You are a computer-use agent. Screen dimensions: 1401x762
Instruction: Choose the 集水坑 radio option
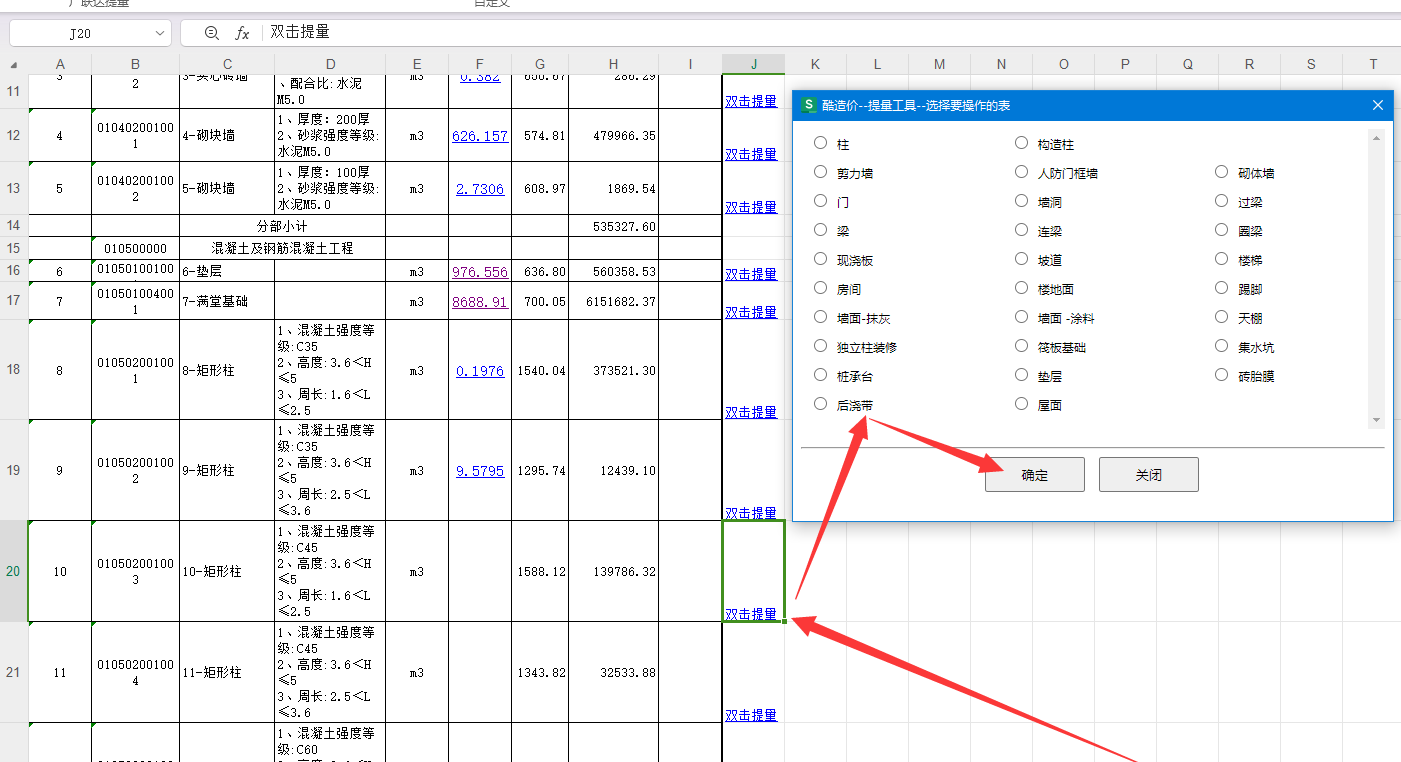click(x=1221, y=346)
